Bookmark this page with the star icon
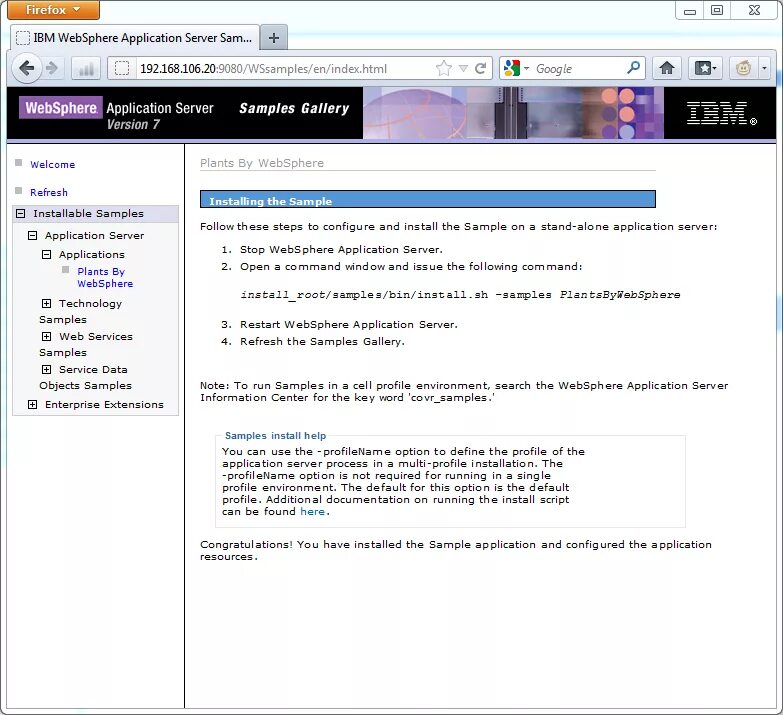 (x=443, y=68)
